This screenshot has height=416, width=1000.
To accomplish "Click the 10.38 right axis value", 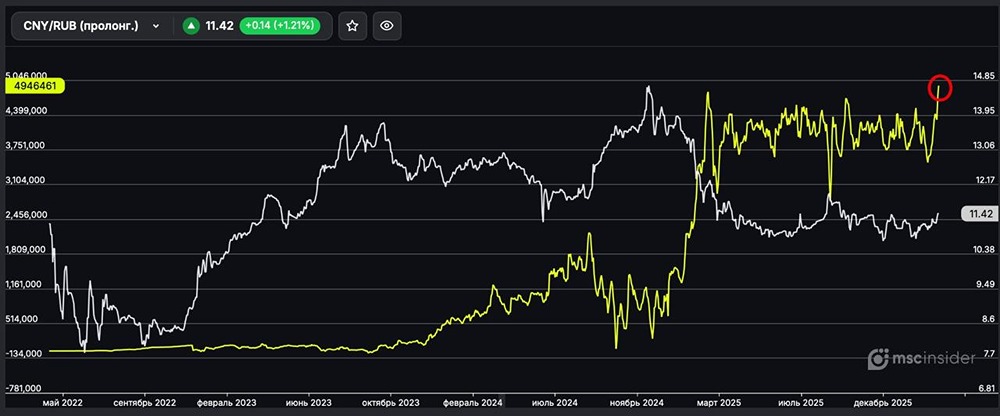I will coord(983,249).
